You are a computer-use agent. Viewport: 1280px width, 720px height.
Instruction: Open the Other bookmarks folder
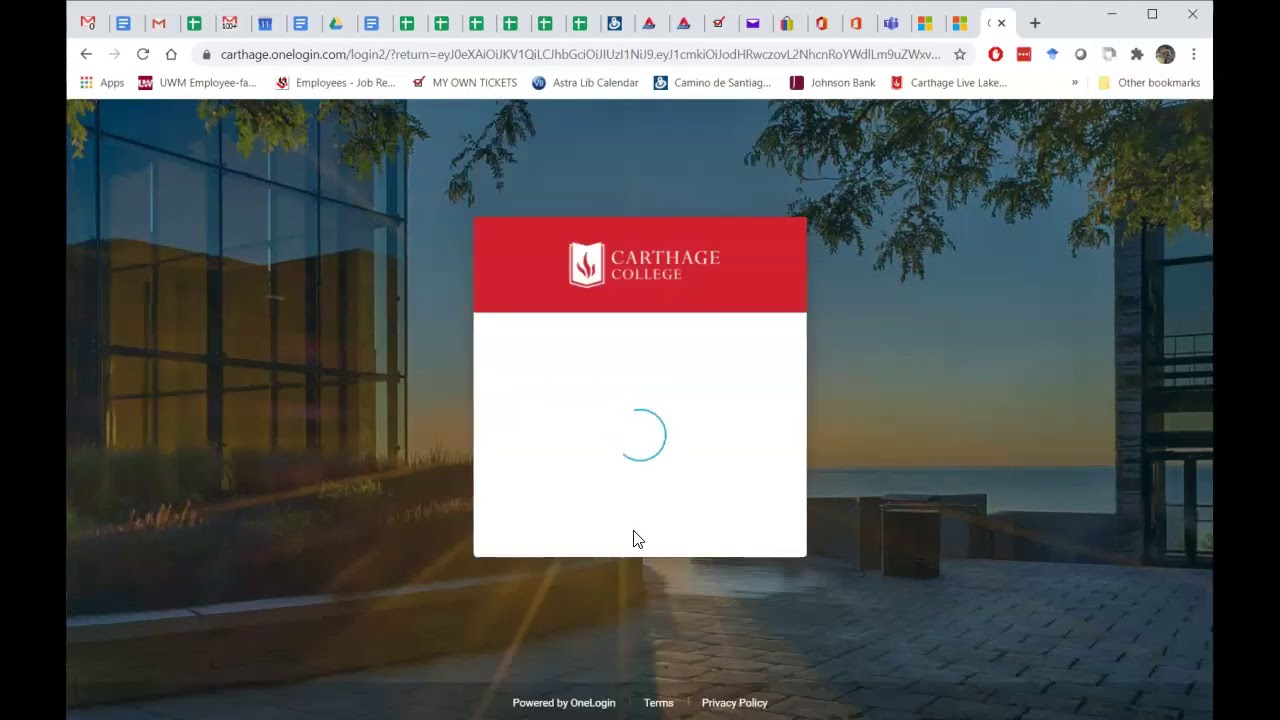coord(1149,83)
